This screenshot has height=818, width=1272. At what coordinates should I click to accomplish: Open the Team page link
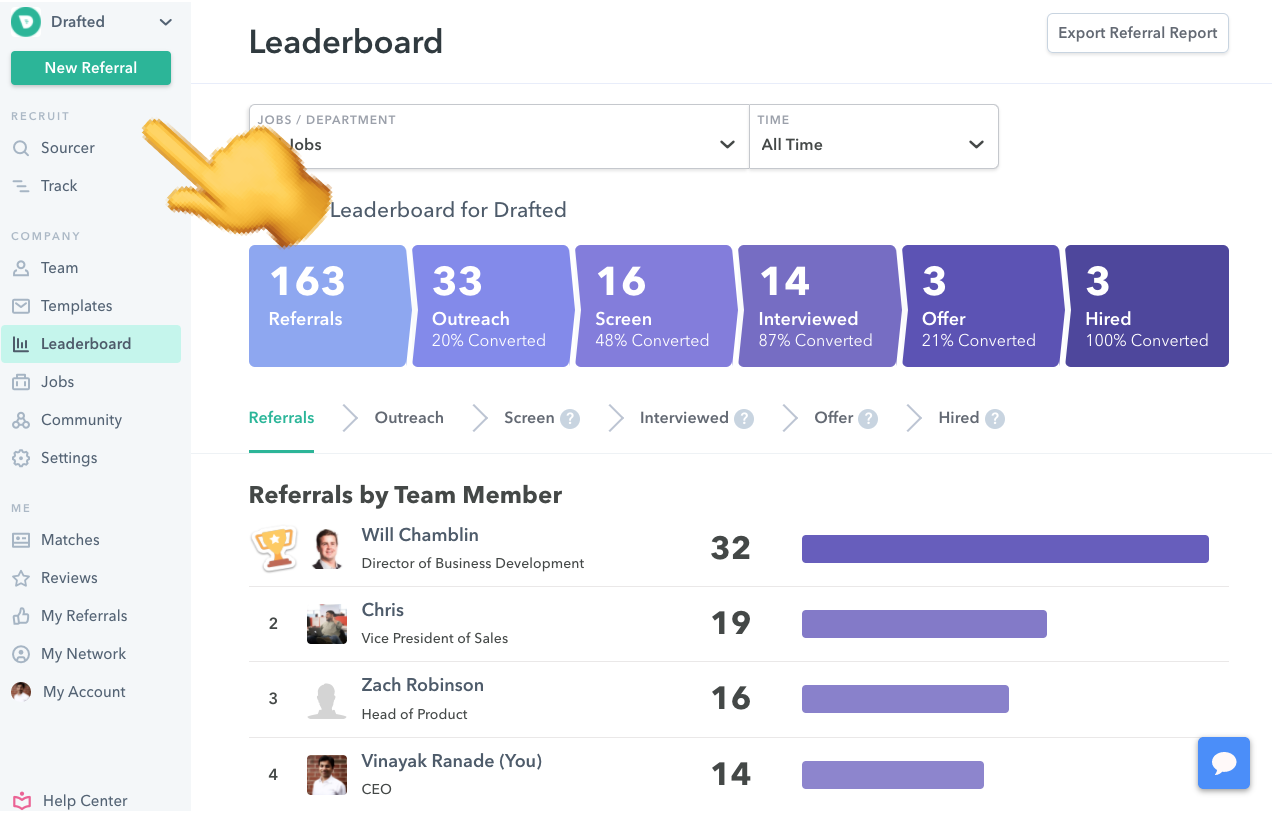click(x=59, y=268)
